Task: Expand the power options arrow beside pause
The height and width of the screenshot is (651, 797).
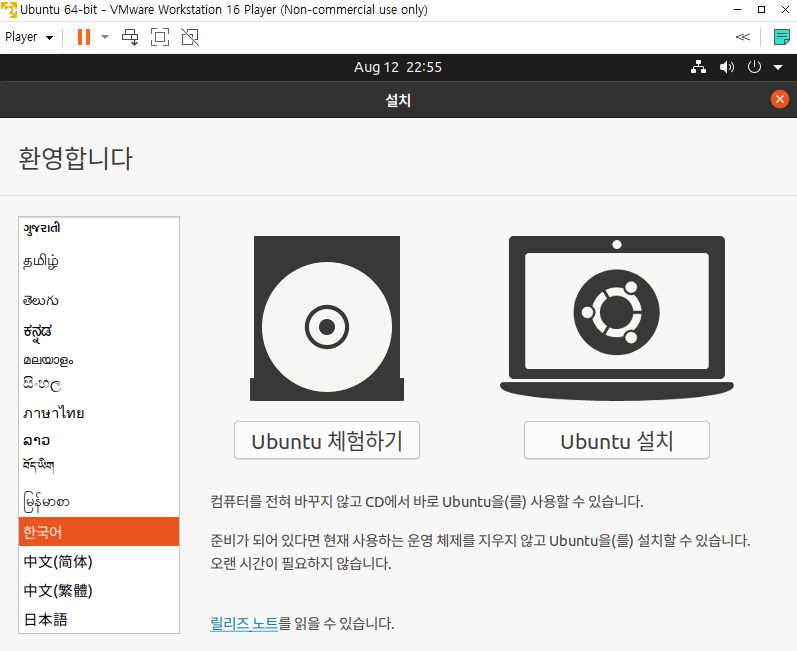Action: (105, 37)
